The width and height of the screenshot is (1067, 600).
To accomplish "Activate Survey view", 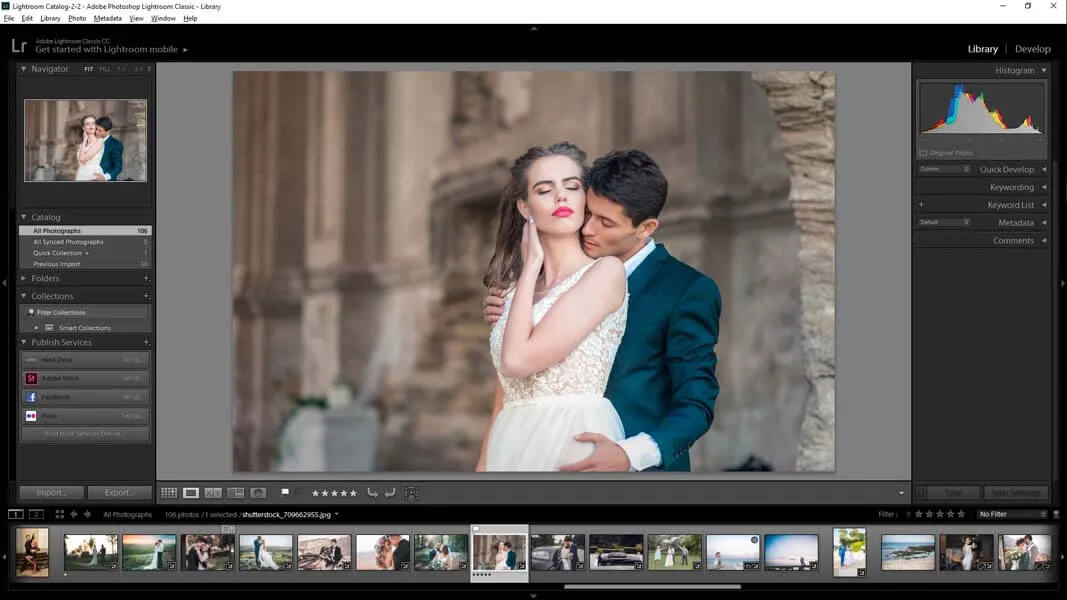I will pyautogui.click(x=236, y=492).
